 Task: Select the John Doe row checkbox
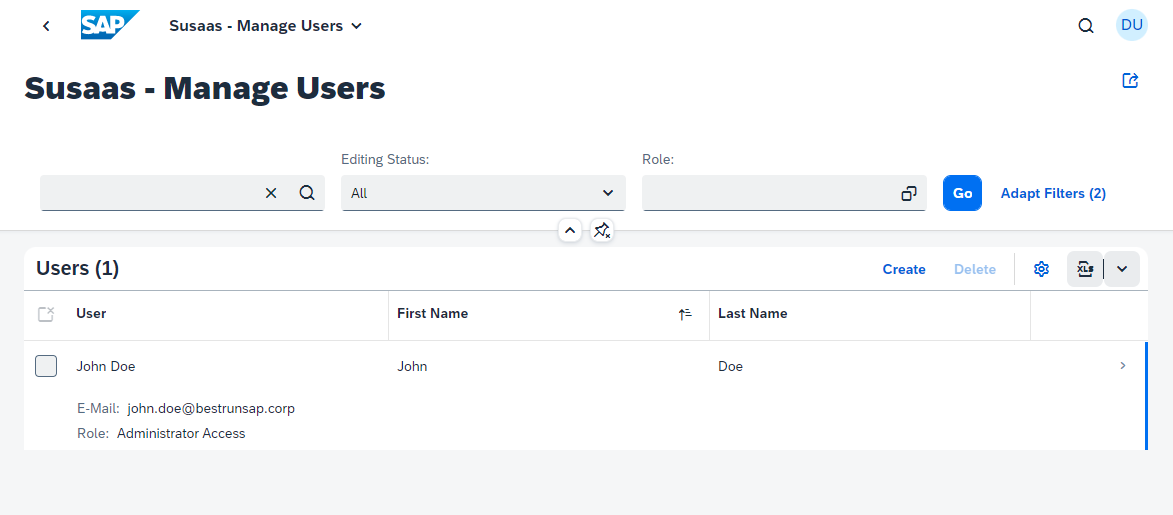[x=46, y=367]
